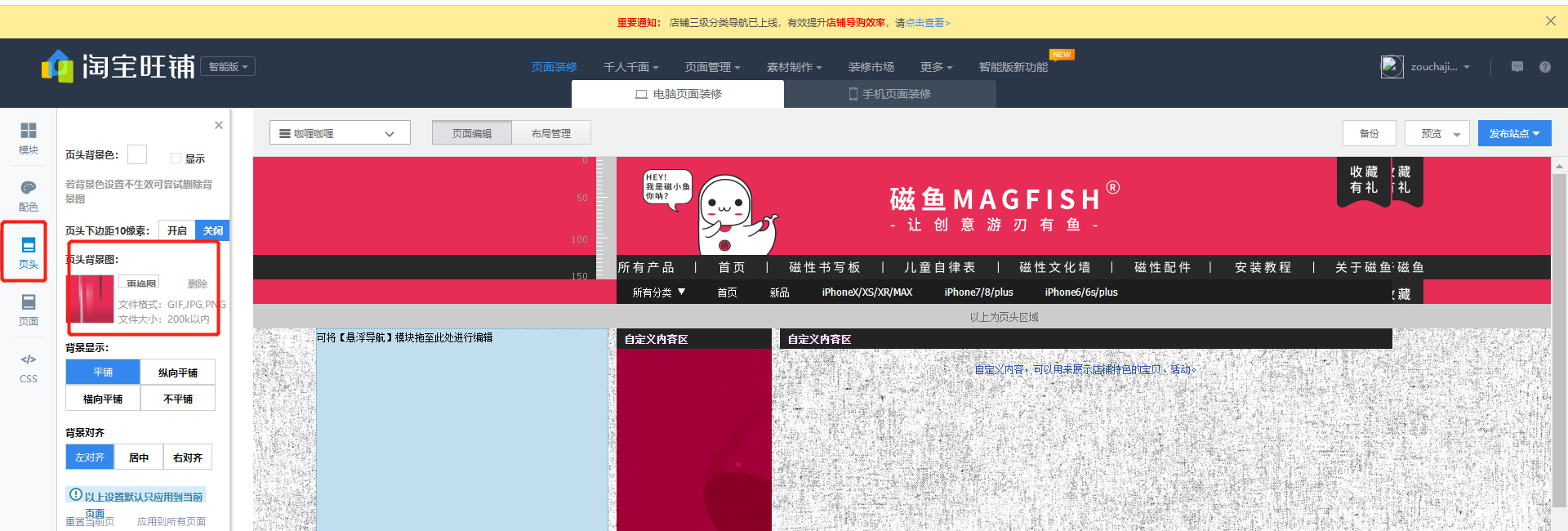The height and width of the screenshot is (531, 1568).
Task: Expand the 千人千面 menu
Action: (630, 67)
